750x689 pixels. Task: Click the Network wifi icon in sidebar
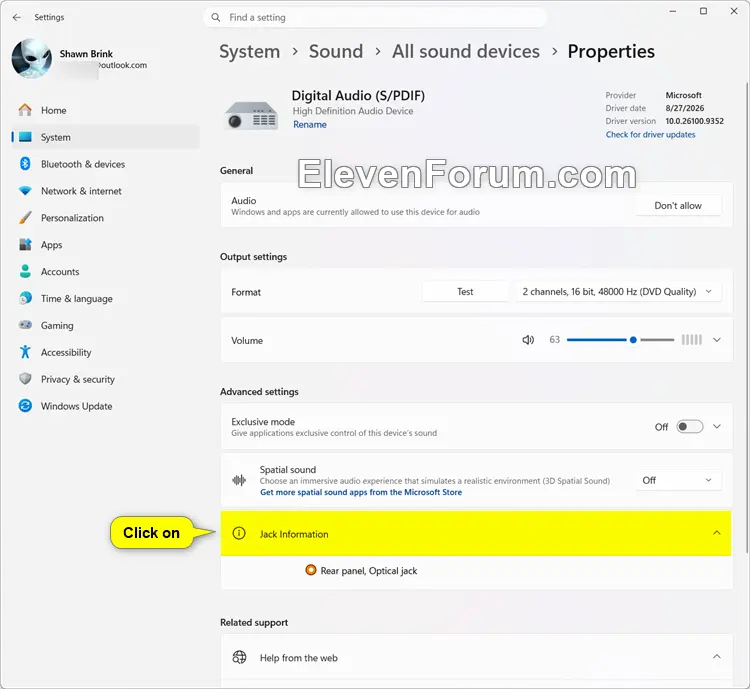tap(25, 191)
